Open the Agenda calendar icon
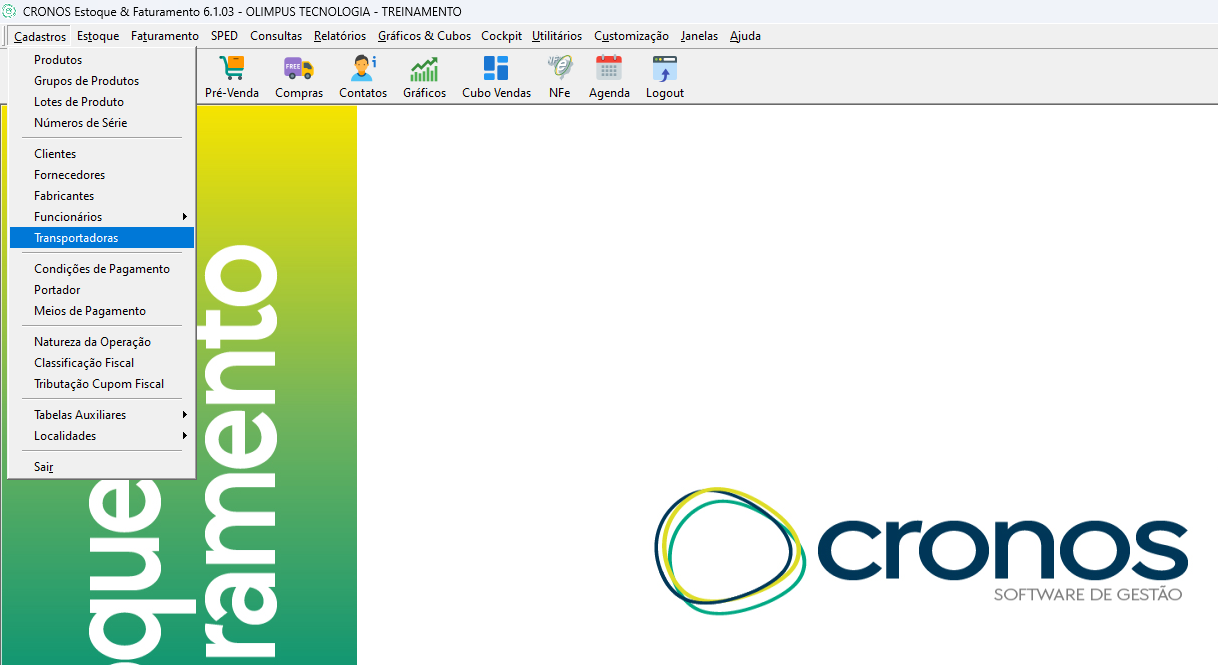Image resolution: width=1218 pixels, height=665 pixels. [609, 68]
